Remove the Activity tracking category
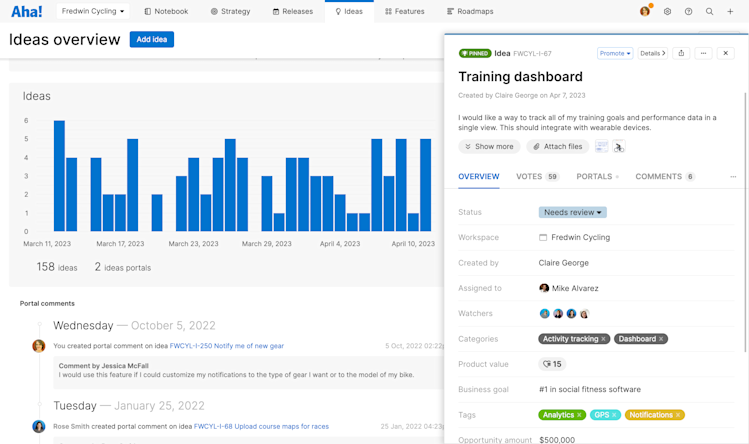Screen dimensions: 749x444 pyautogui.click(x=603, y=339)
